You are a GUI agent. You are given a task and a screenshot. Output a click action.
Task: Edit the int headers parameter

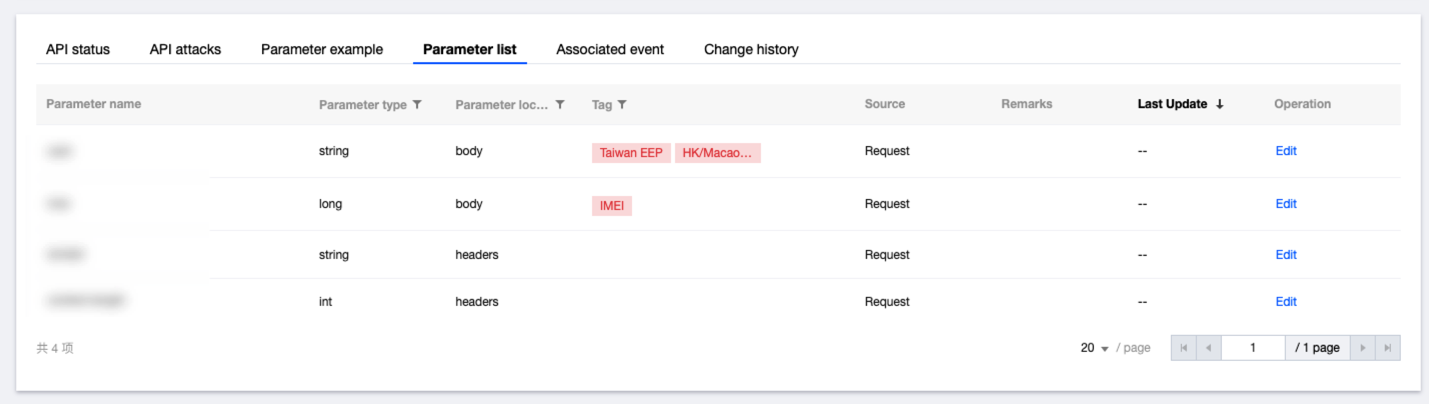(1286, 302)
